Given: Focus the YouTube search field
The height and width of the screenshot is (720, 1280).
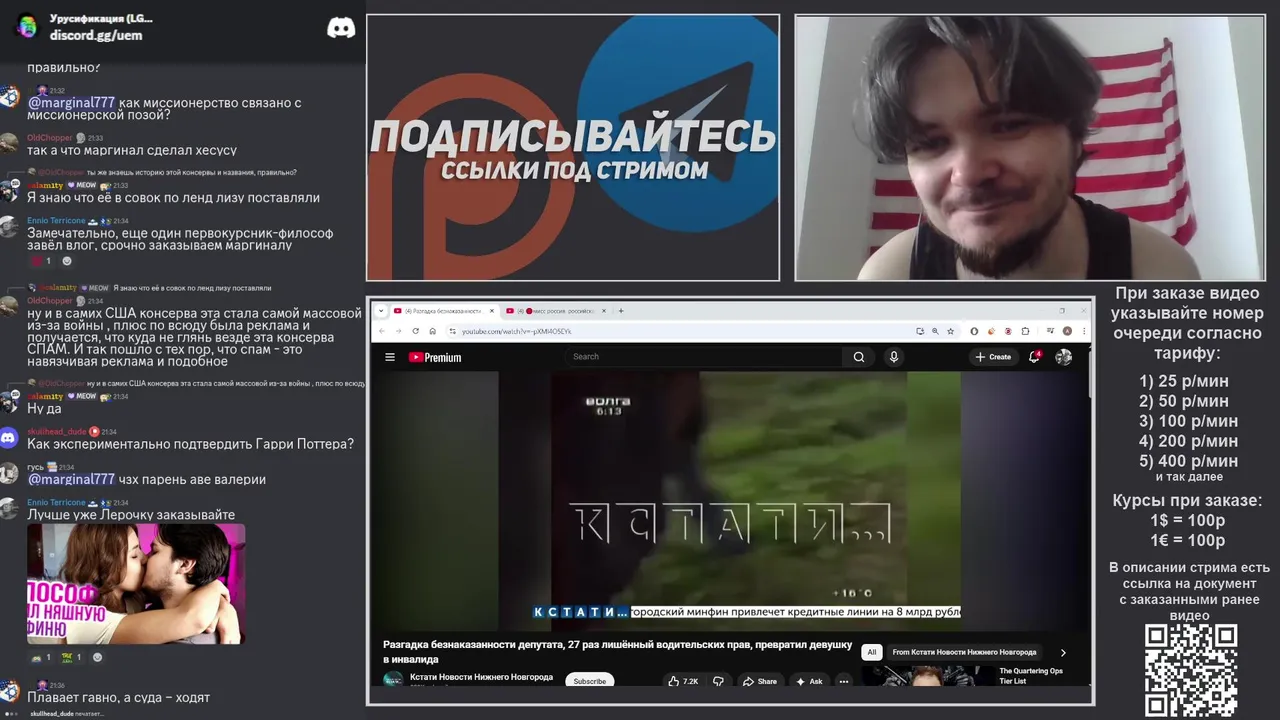Looking at the screenshot, I should 705,357.
